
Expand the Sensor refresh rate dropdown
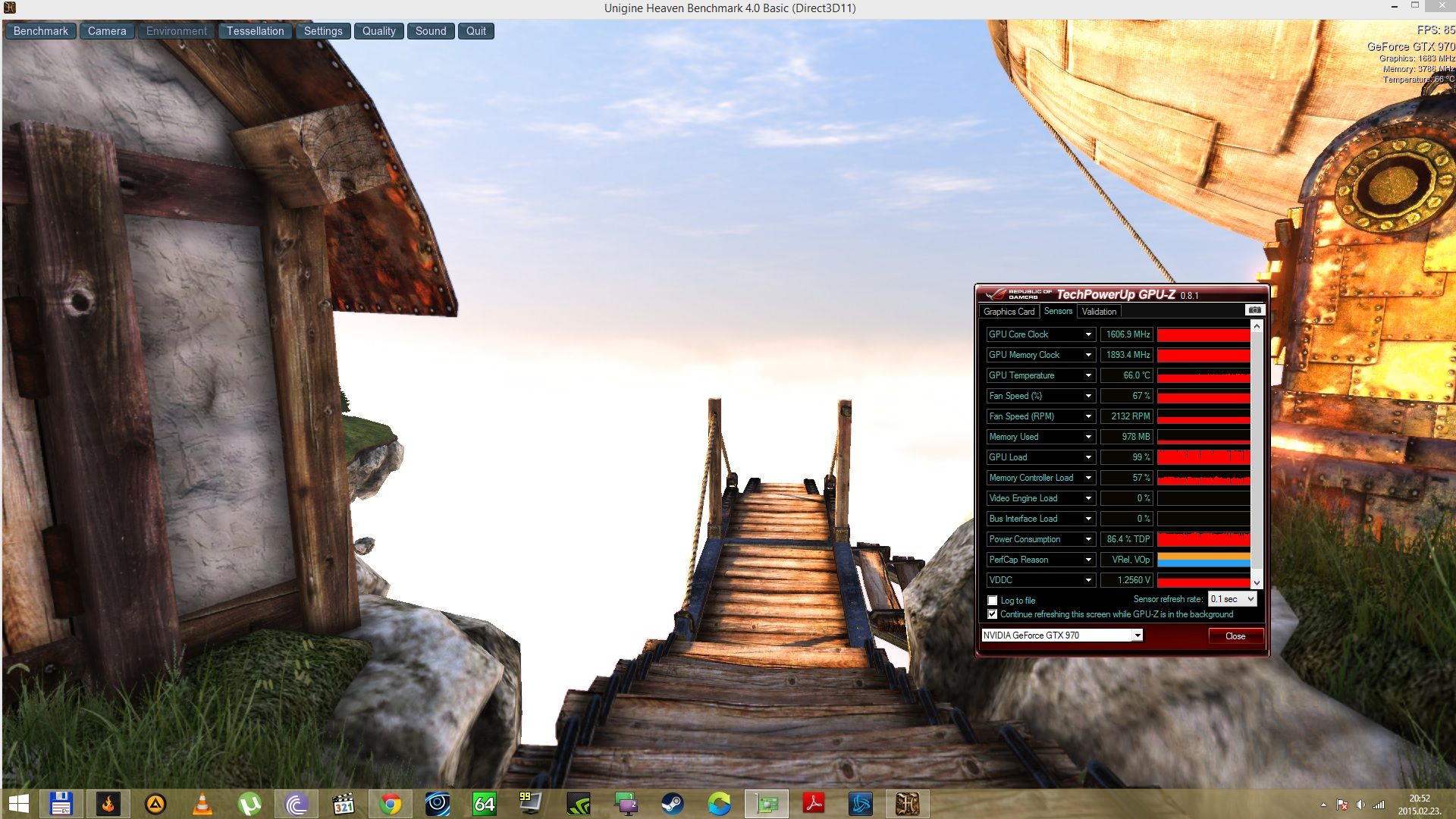point(1232,599)
